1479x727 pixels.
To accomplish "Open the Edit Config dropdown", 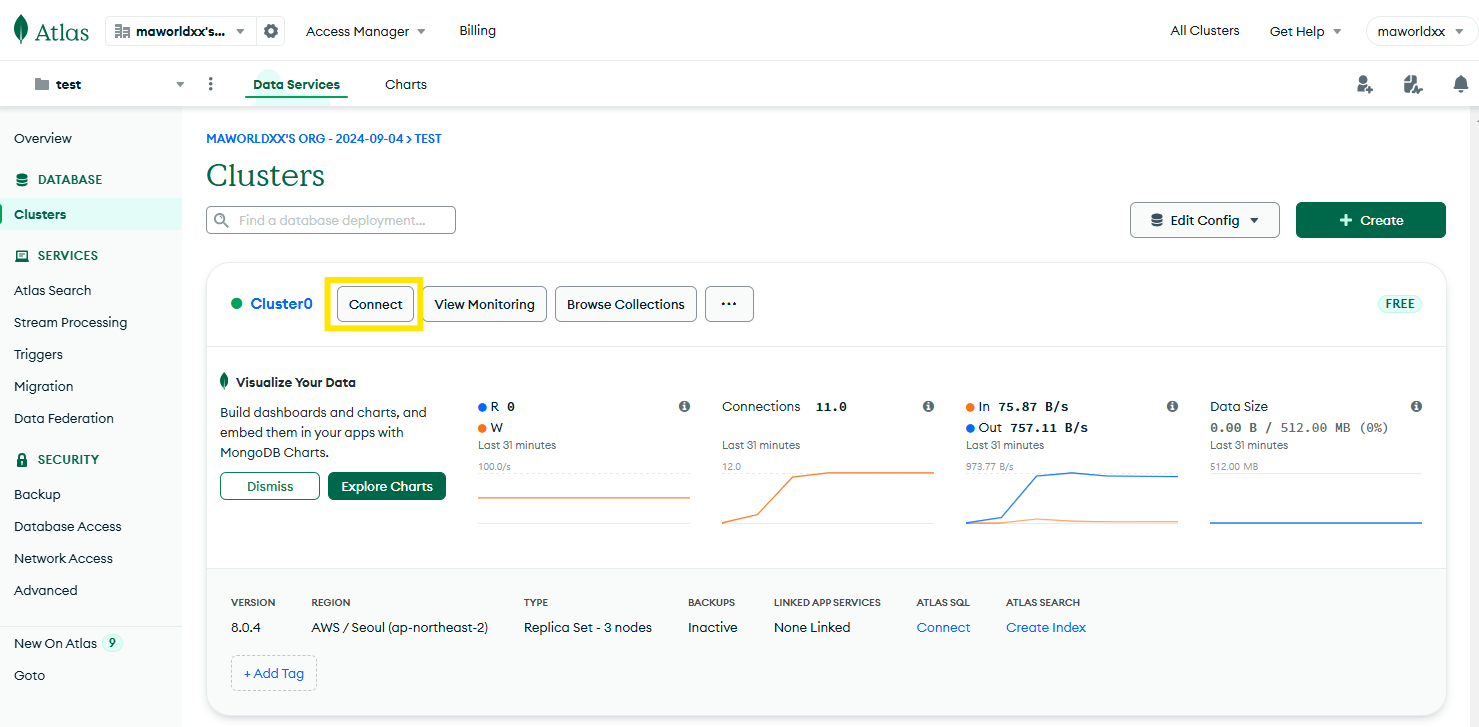I will click(1205, 220).
